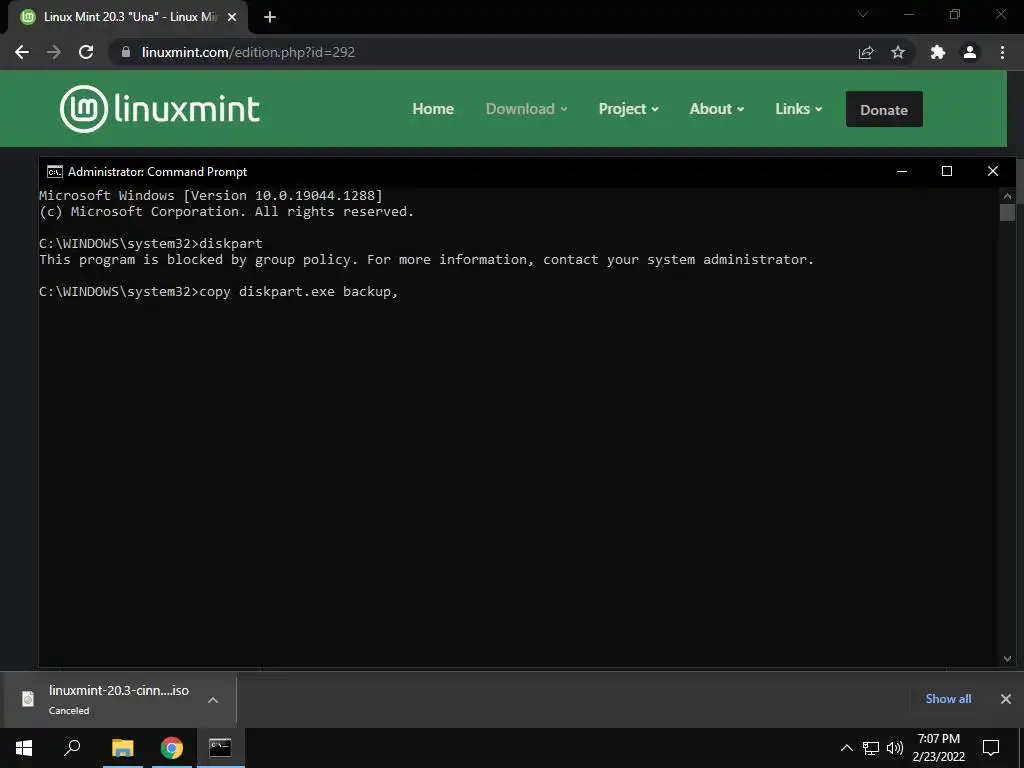Close the Linux Mint 20.3 tab

[x=232, y=17]
